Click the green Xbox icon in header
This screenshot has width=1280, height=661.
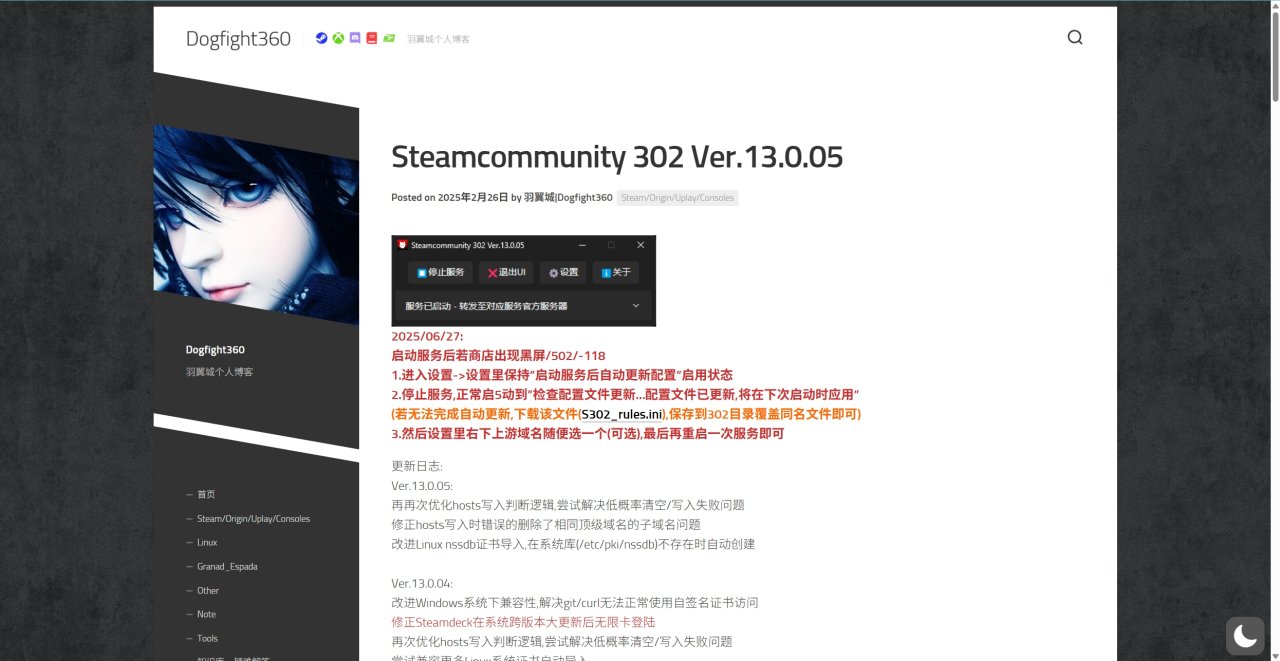pos(338,38)
